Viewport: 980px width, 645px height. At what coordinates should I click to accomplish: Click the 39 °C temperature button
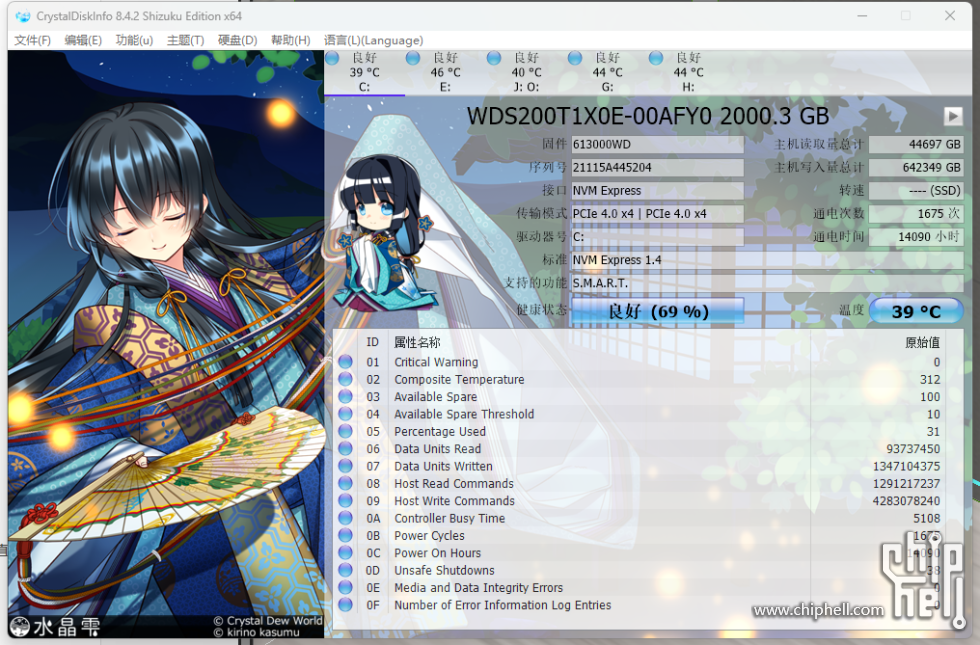tap(916, 311)
